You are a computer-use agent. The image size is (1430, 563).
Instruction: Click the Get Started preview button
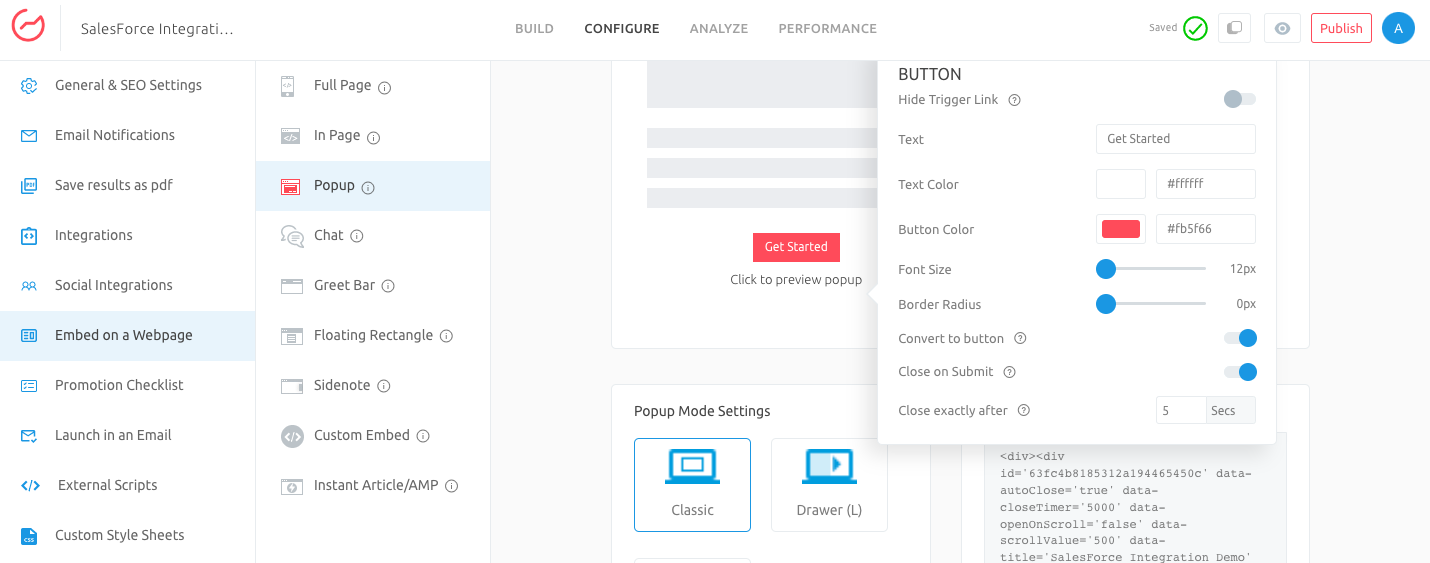click(796, 247)
